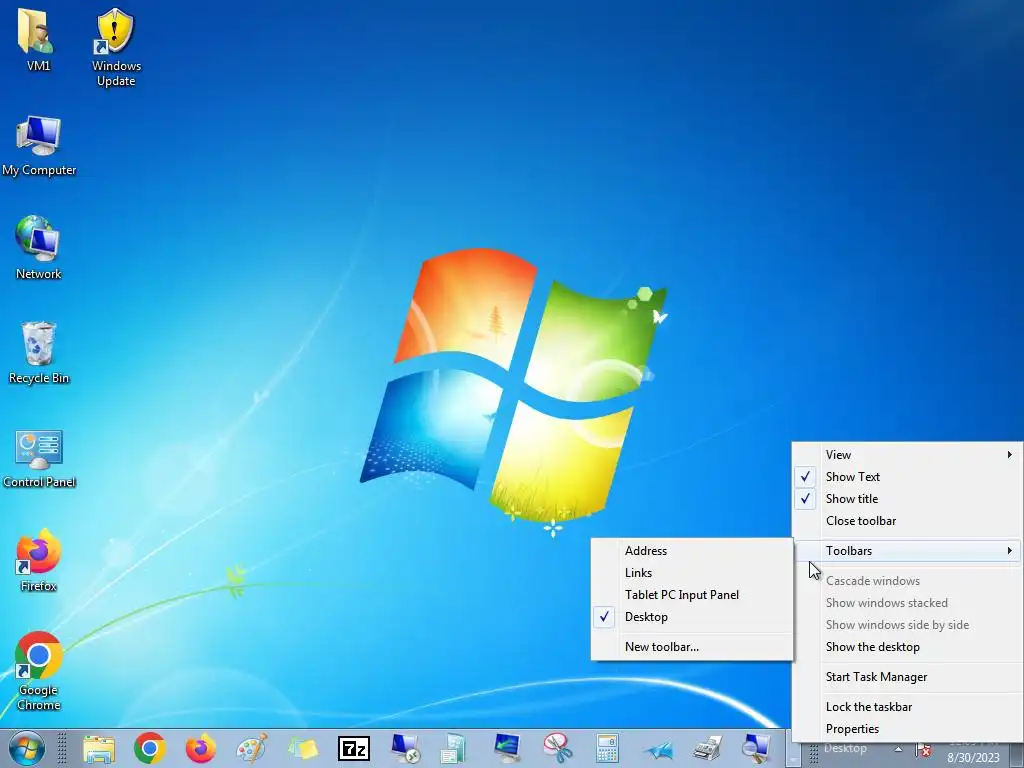This screenshot has width=1024, height=768.
Task: Select the Google Chrome desktop shortcut
Action: 39,671
